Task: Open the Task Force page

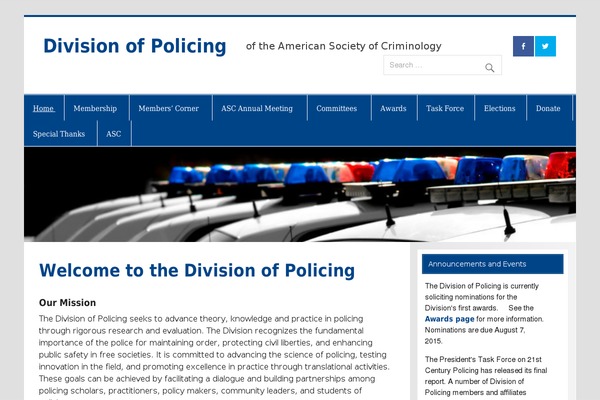Action: click(x=445, y=108)
